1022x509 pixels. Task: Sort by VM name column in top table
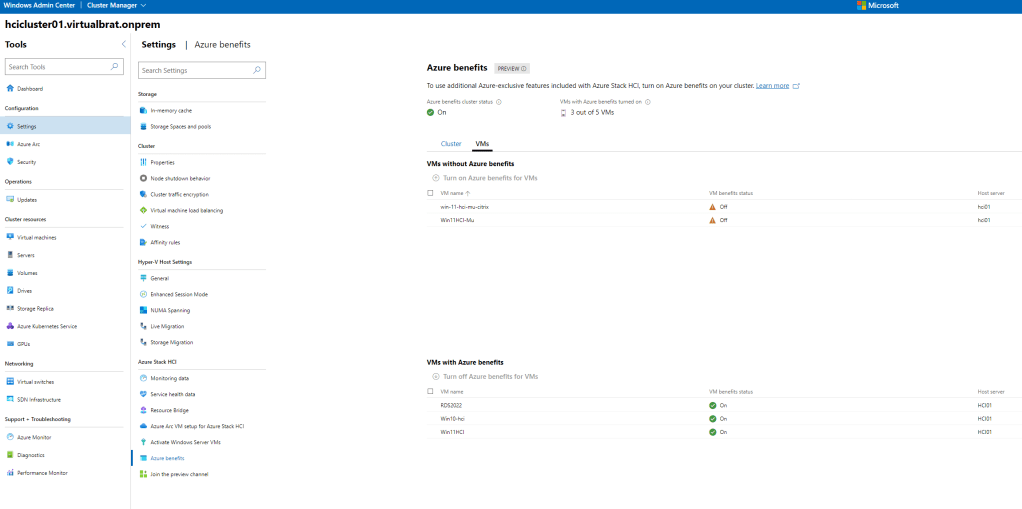[x=455, y=192]
